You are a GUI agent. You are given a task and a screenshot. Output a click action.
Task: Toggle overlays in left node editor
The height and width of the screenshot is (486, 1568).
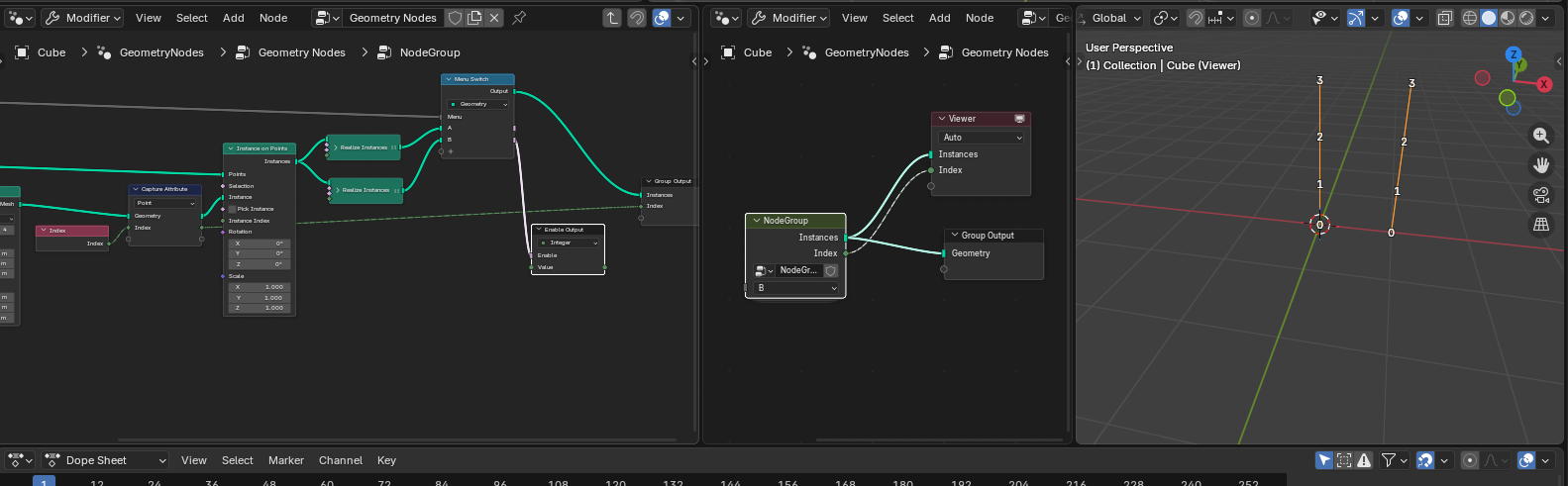click(662, 18)
